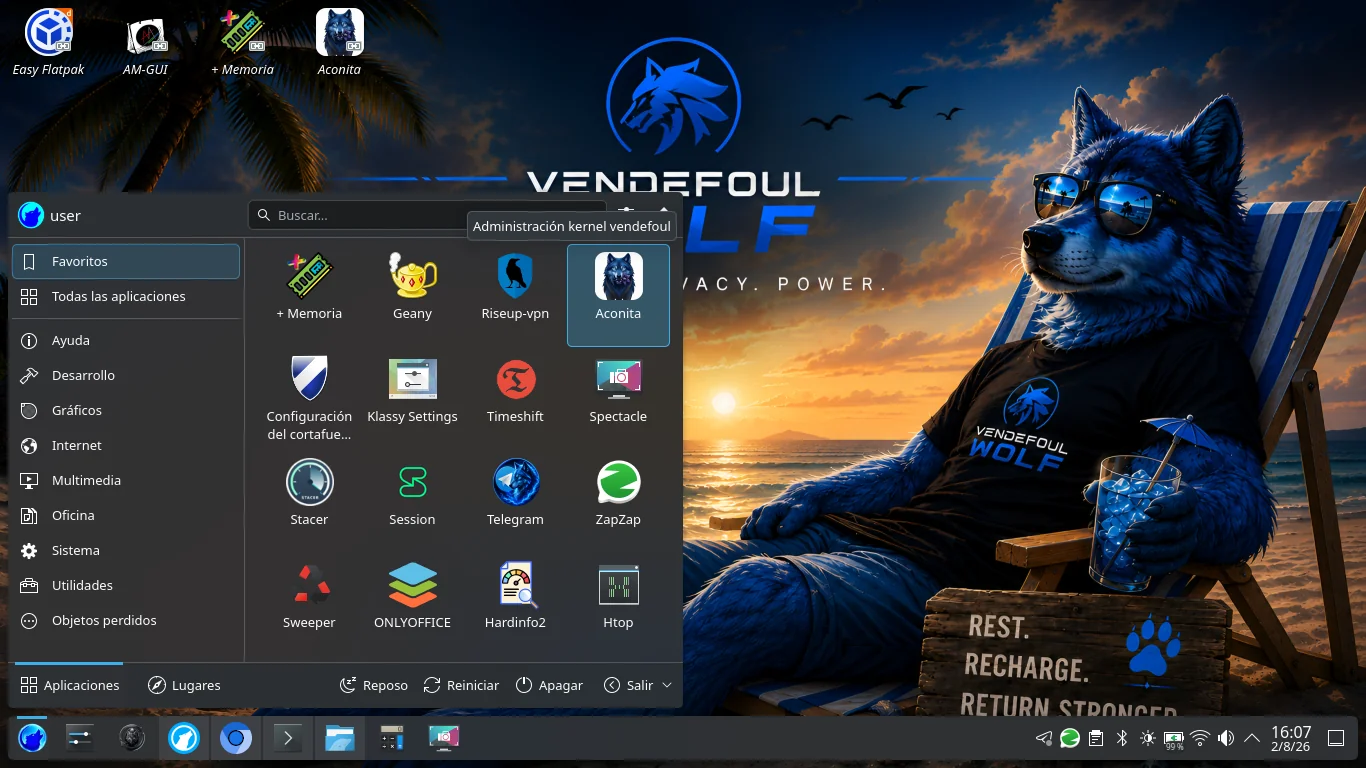
Task: Expand the hidden system tray icons arrow
Action: 1252,739
